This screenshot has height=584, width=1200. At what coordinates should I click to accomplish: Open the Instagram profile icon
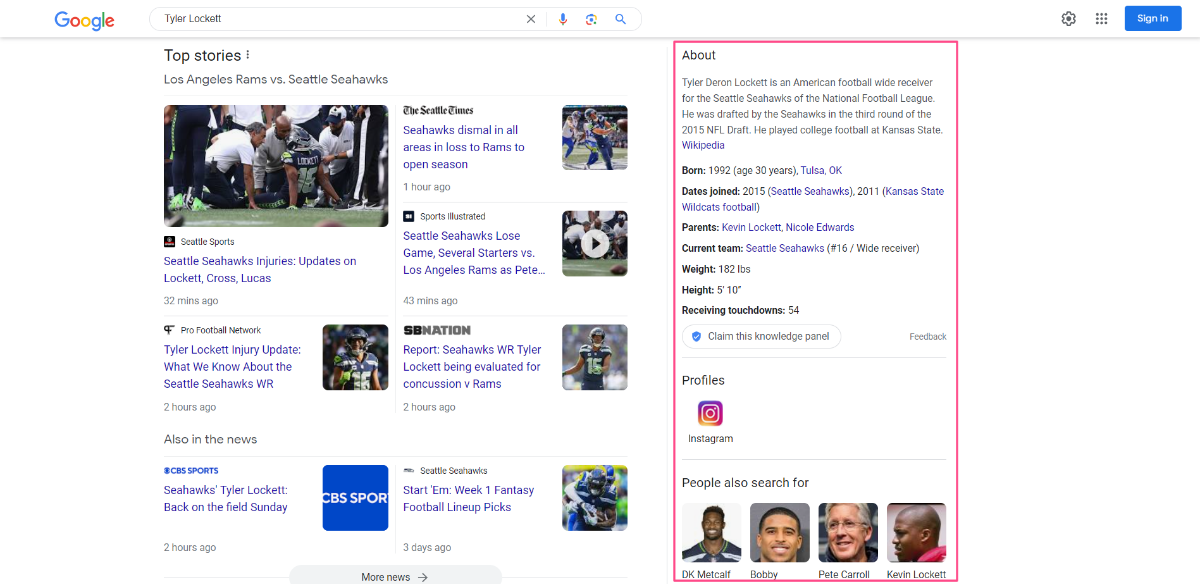coord(710,413)
